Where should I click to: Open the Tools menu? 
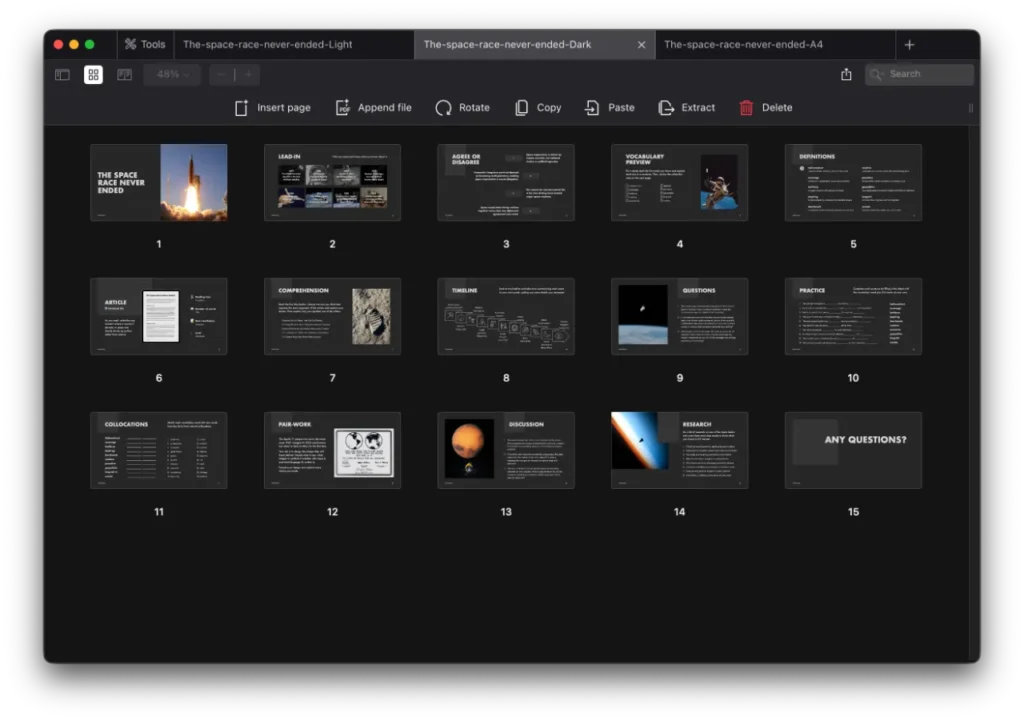[144, 44]
